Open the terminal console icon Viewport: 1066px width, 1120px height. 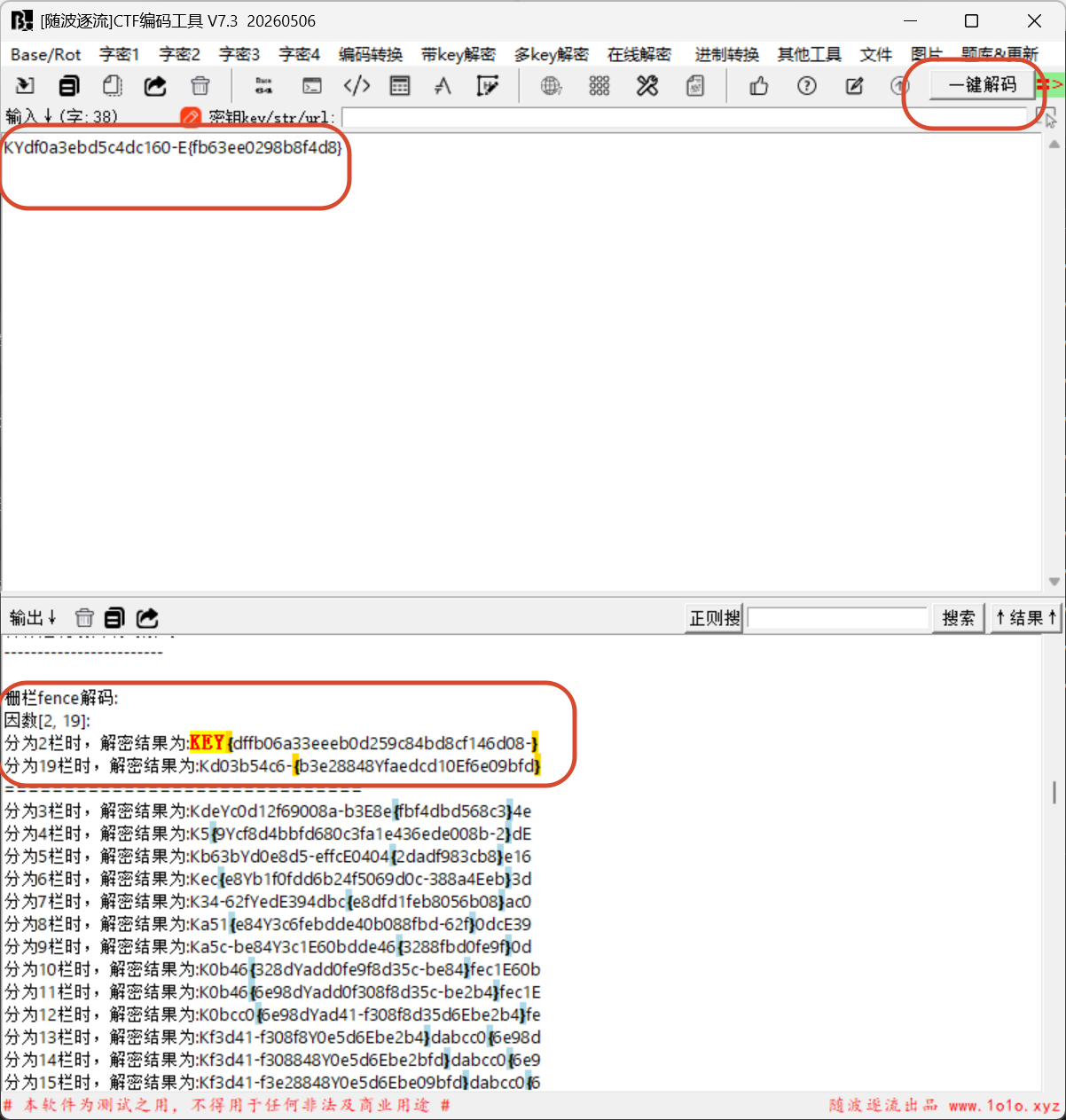click(x=311, y=86)
